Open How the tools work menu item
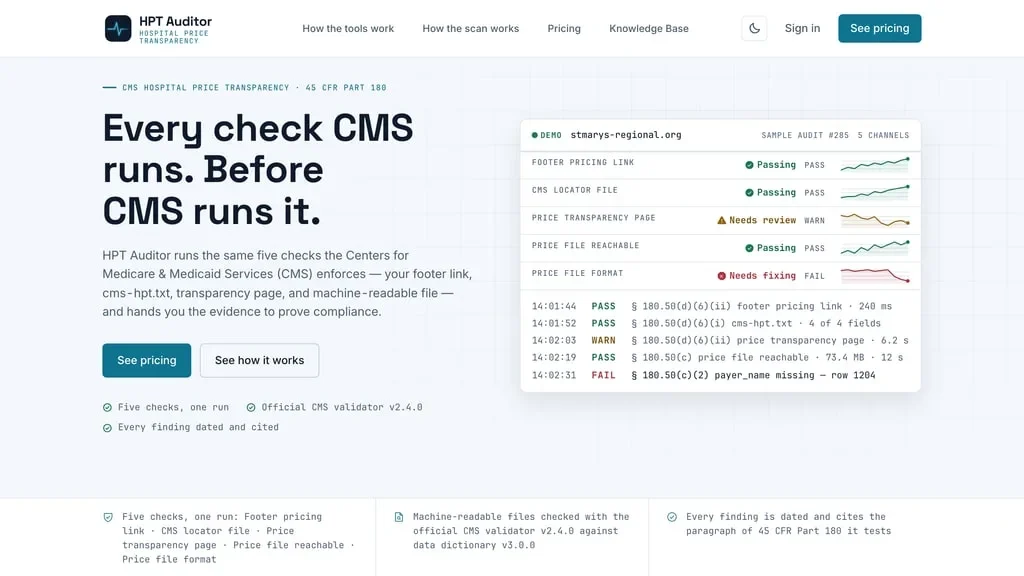1024x576 pixels. coord(348,29)
